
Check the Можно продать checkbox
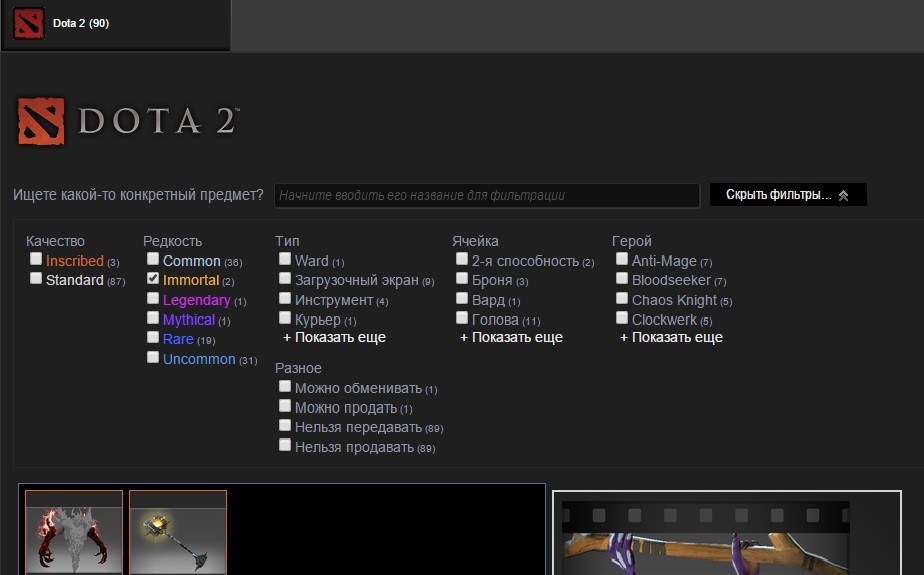click(285, 405)
